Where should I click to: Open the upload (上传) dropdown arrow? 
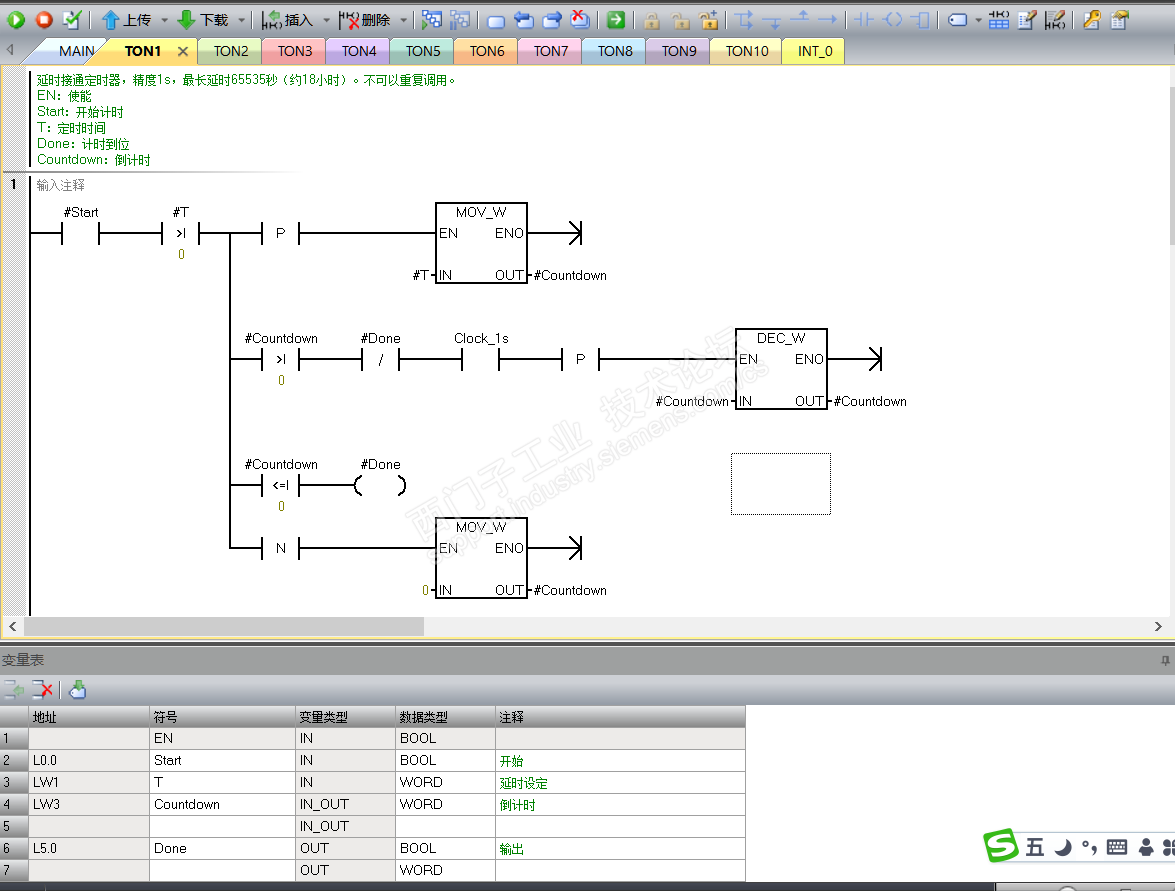(164, 20)
